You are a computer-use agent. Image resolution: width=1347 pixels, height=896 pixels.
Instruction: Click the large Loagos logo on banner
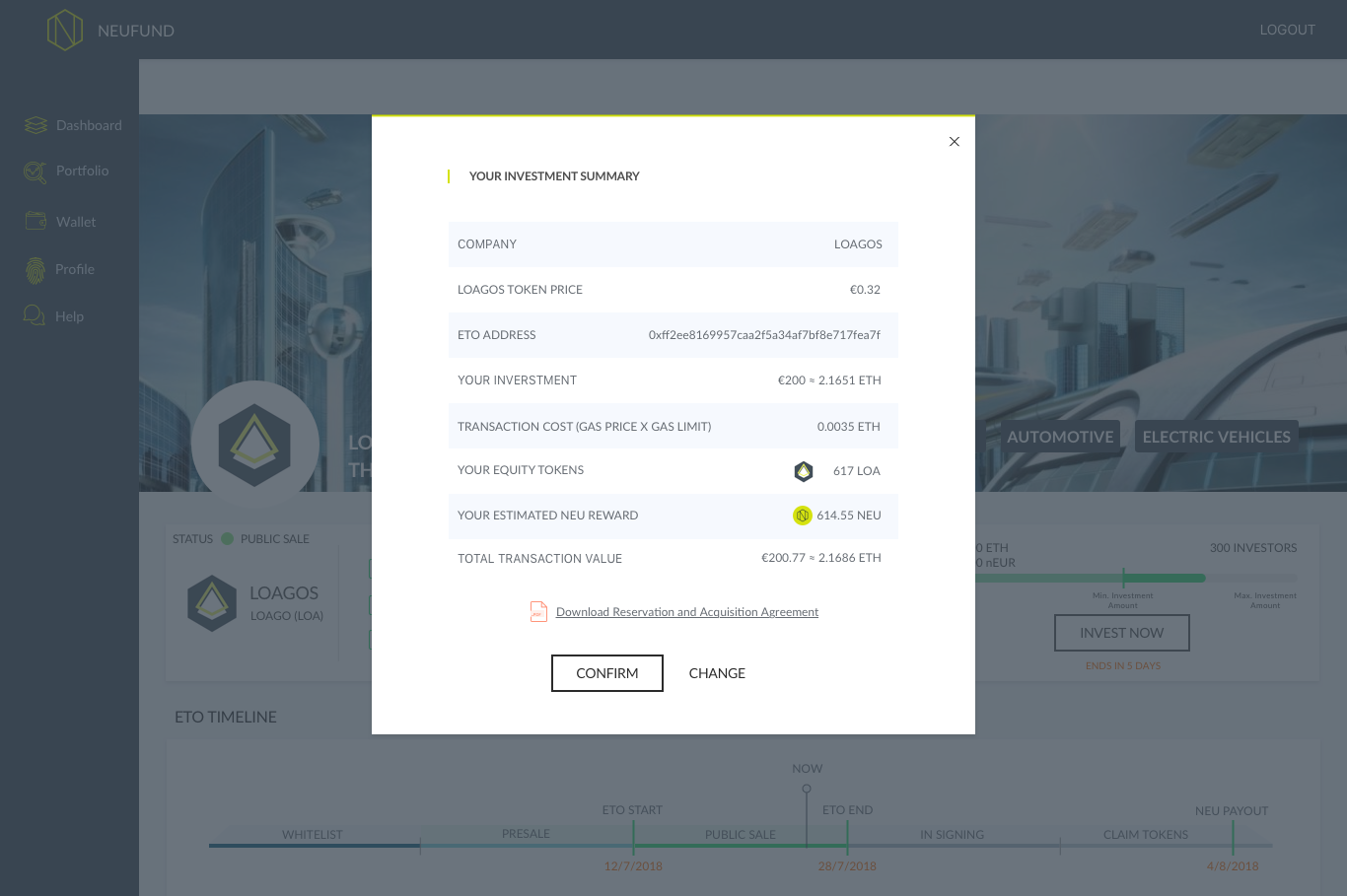click(x=254, y=445)
